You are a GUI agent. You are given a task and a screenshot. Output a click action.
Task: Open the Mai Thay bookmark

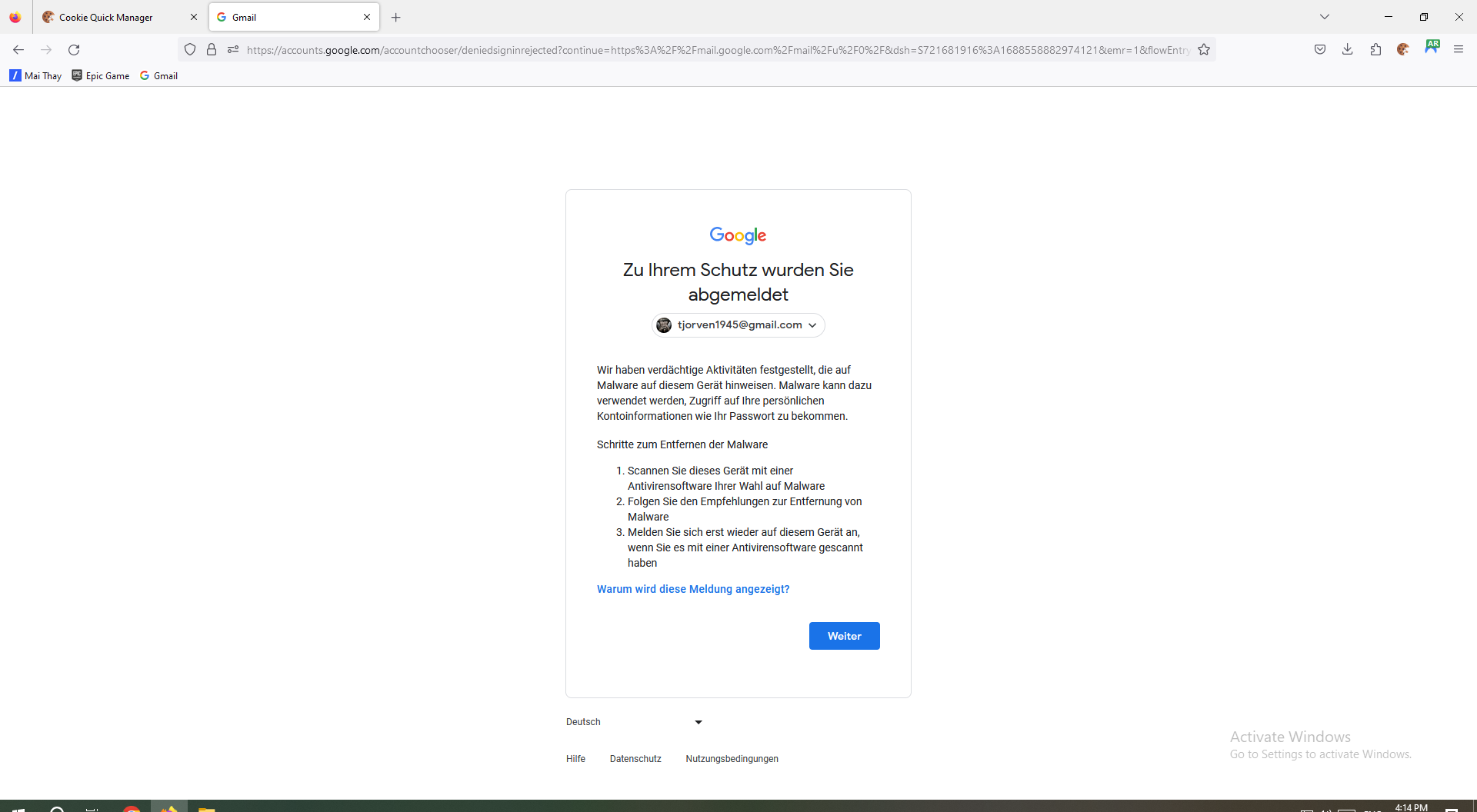coord(35,75)
